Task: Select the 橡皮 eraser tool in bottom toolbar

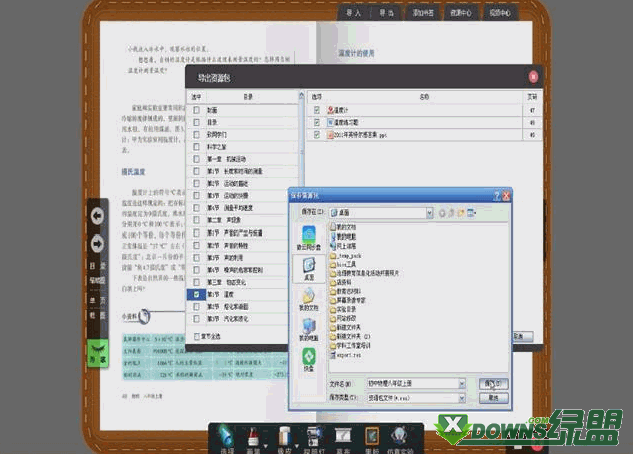Action: (284, 440)
